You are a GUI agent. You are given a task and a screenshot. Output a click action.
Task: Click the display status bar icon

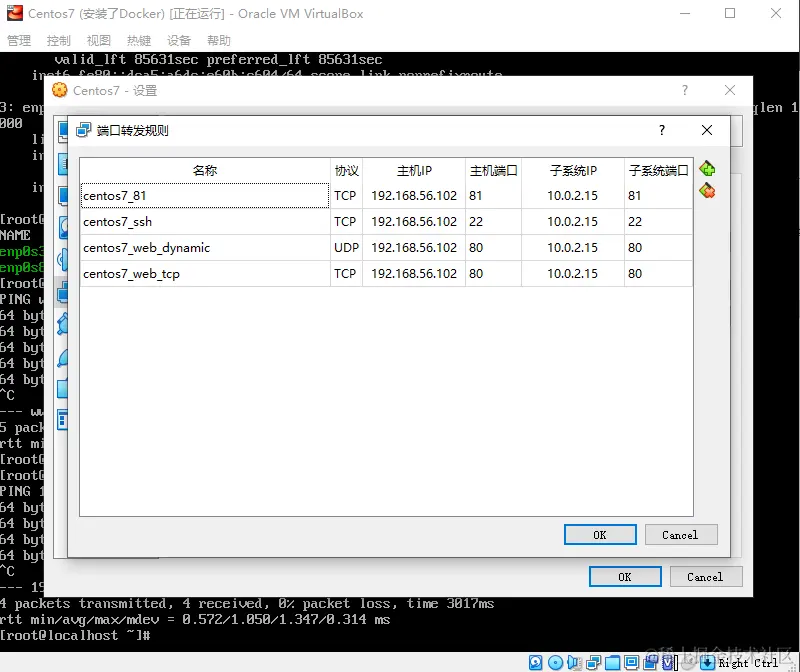(631, 662)
